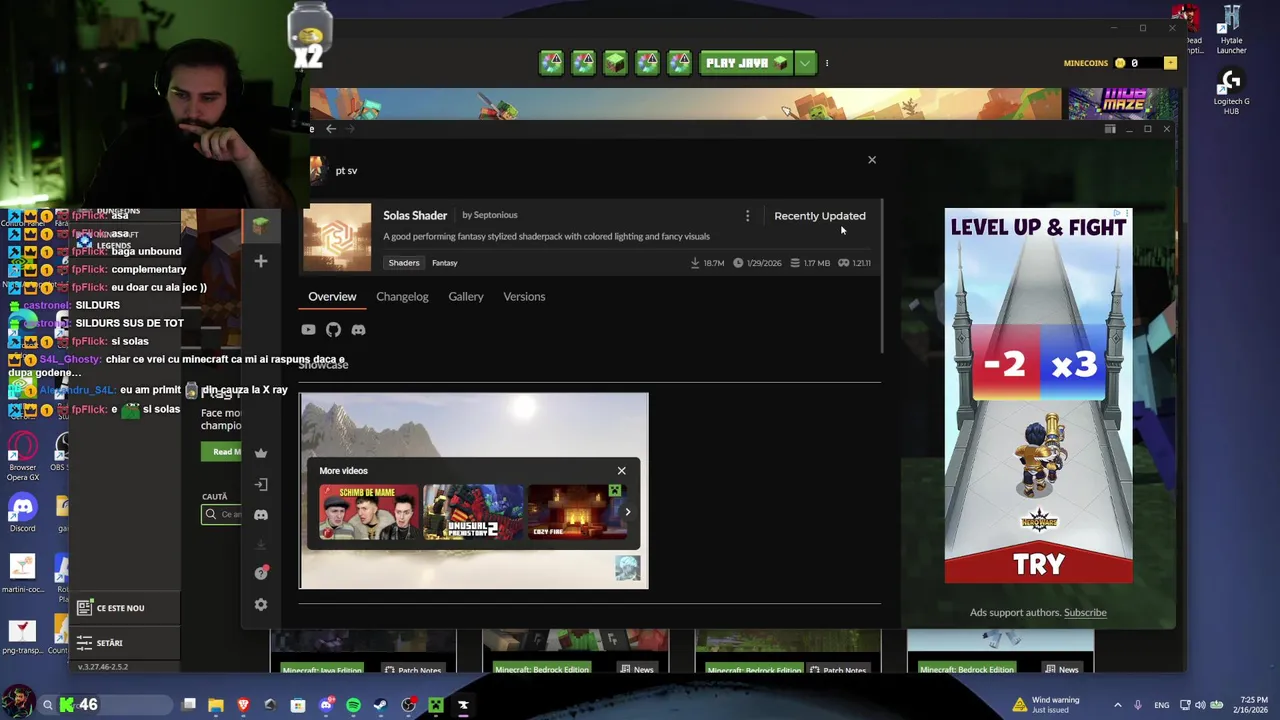The width and height of the screenshot is (1280, 720).
Task: Open File Explorer from the taskbar
Action: [216, 706]
